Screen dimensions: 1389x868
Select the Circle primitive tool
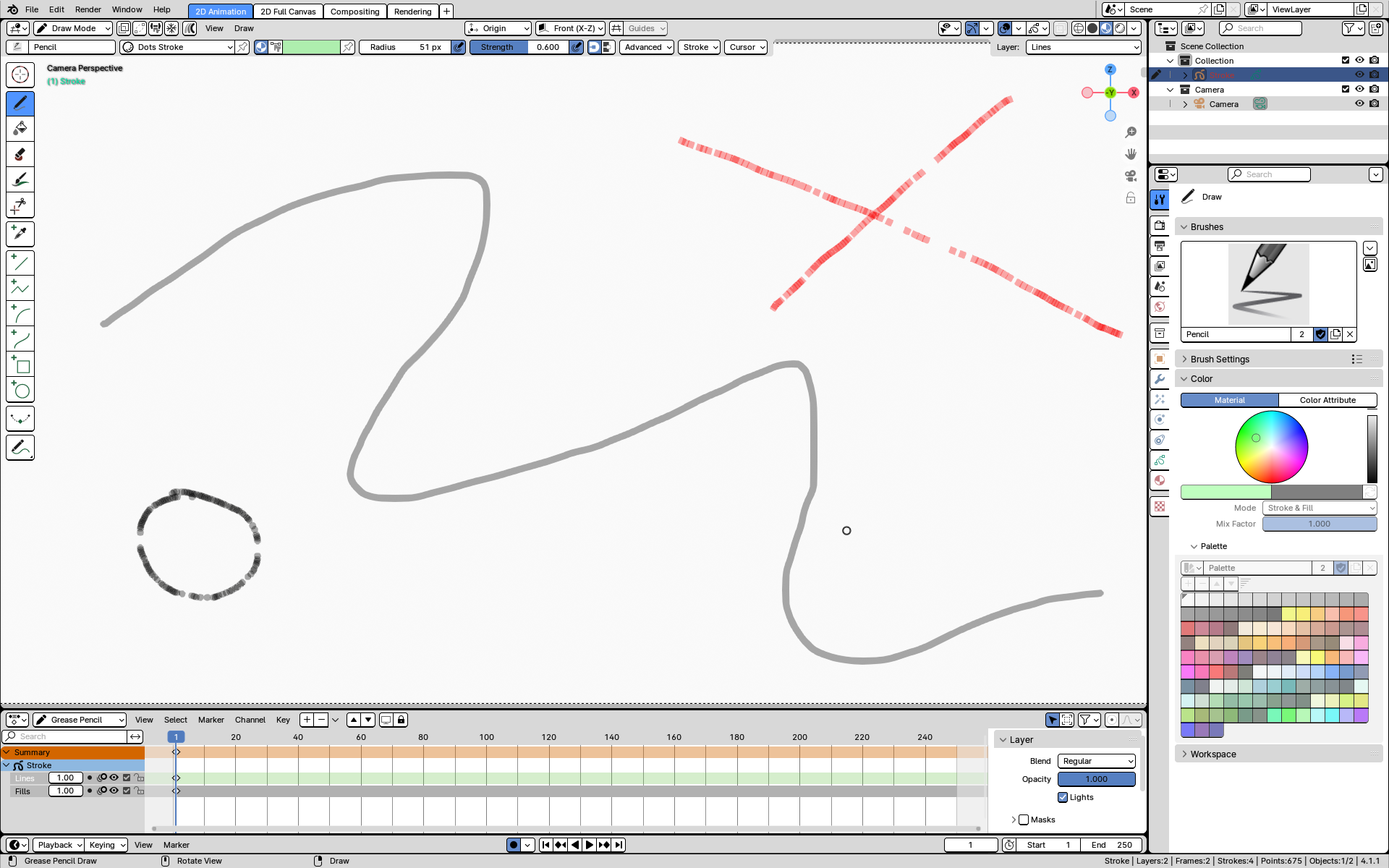click(x=20, y=391)
